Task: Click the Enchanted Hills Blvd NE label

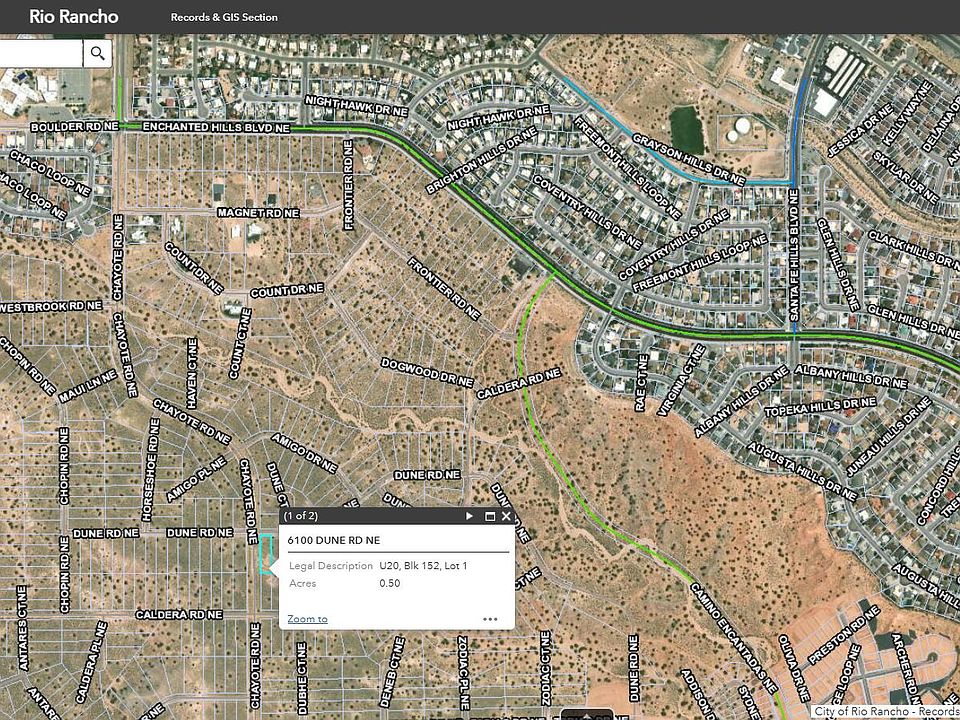Action: (x=216, y=129)
